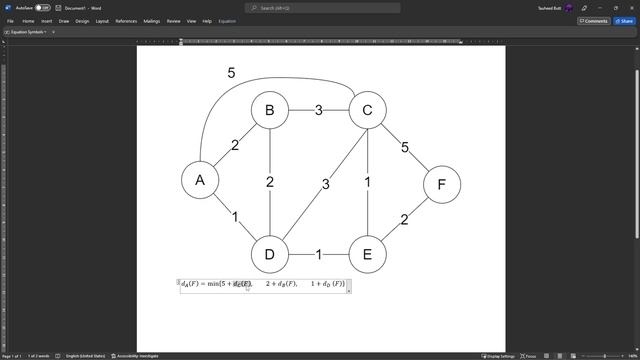The width and height of the screenshot is (640, 360).
Task: Click the equation move handle
Action: (178, 282)
